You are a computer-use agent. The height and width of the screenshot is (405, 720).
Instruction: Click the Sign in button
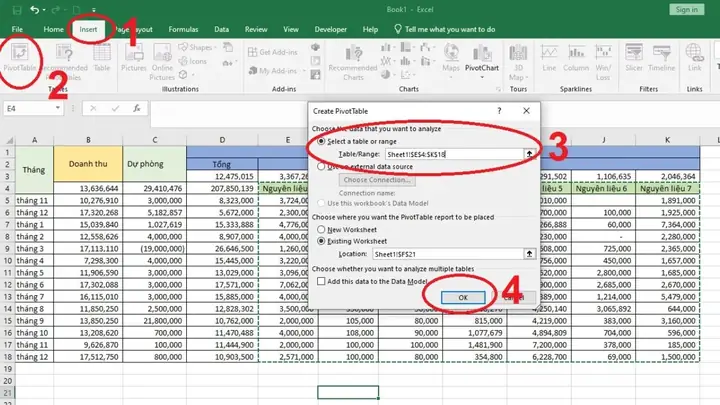[x=686, y=10]
